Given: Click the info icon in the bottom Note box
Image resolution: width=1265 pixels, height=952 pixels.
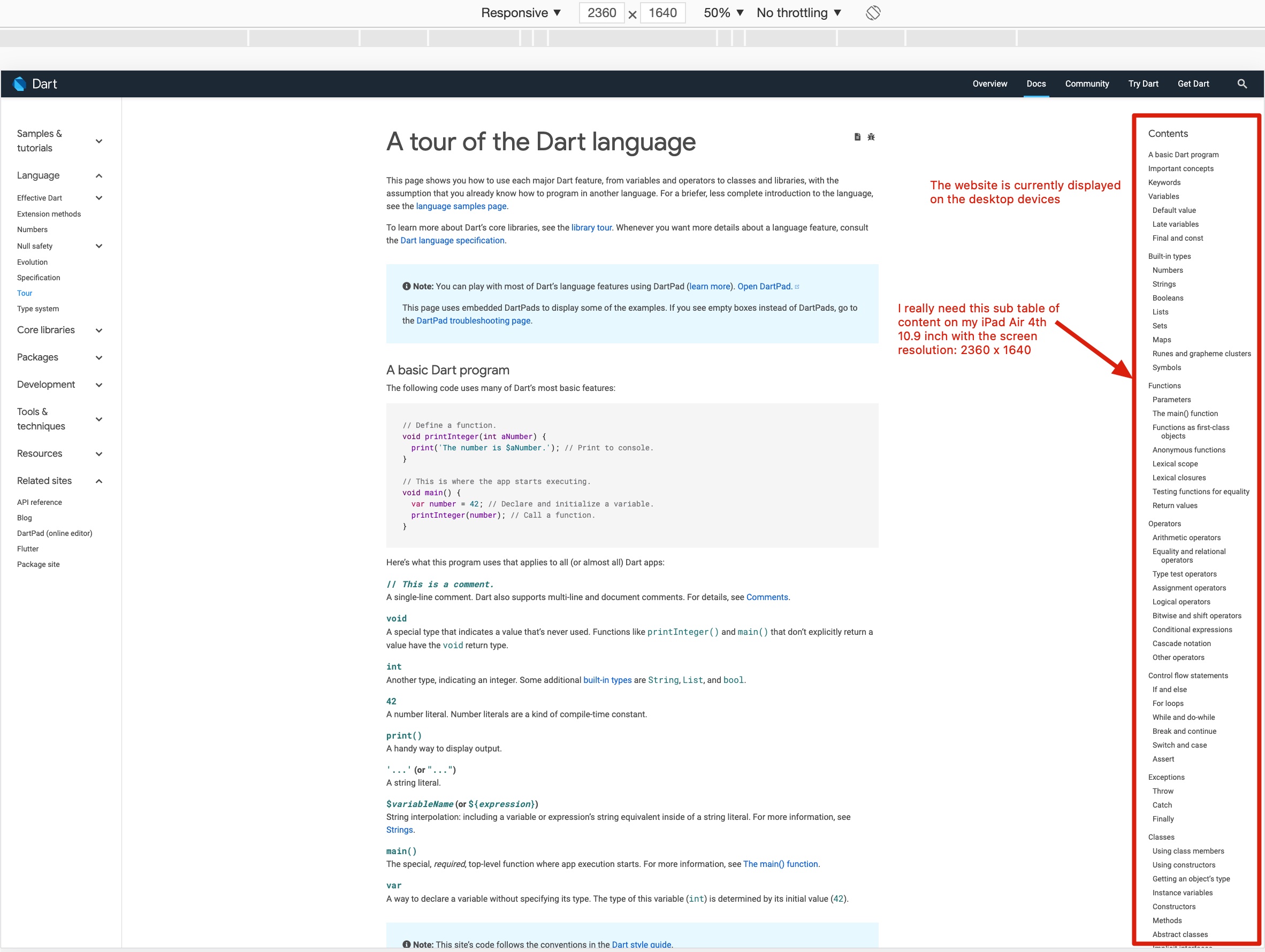Looking at the screenshot, I should pyautogui.click(x=407, y=945).
